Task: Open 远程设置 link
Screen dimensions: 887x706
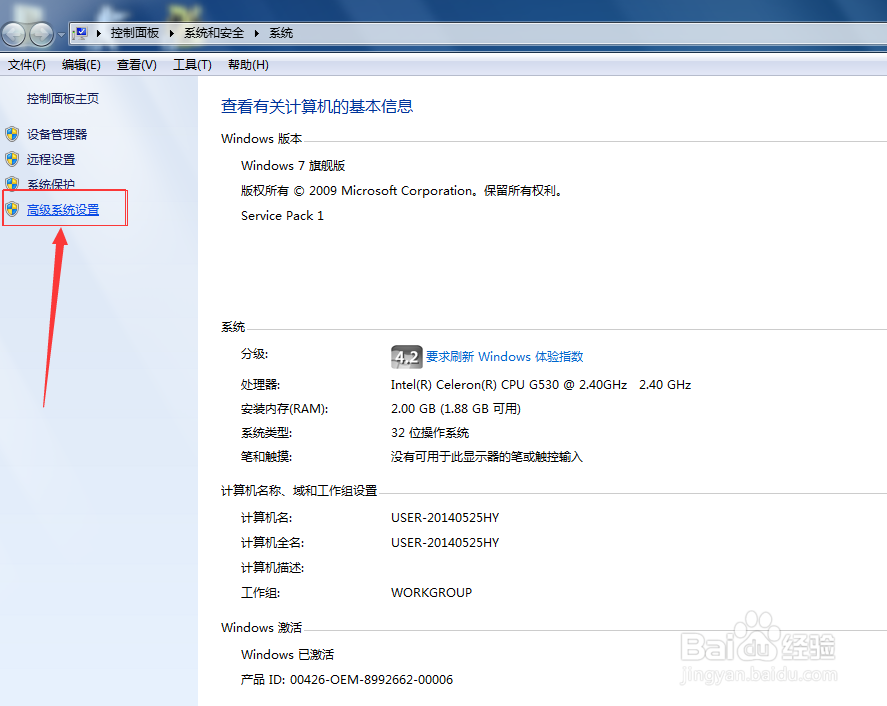Action: pos(51,160)
